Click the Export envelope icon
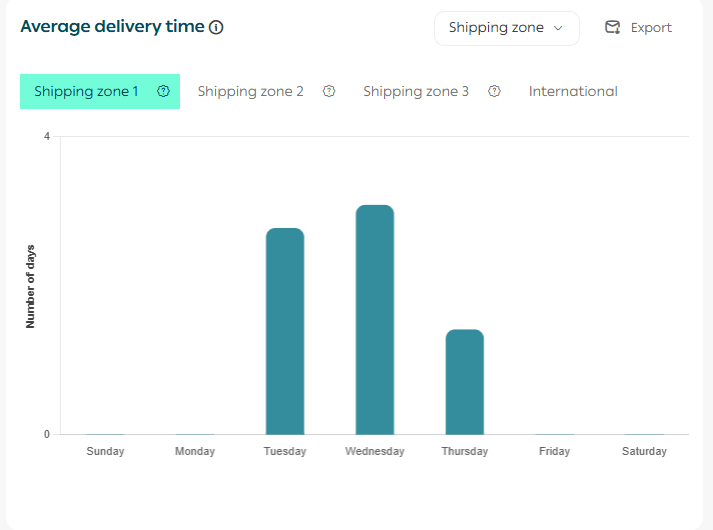Viewport: 713px width, 530px height. 613,28
